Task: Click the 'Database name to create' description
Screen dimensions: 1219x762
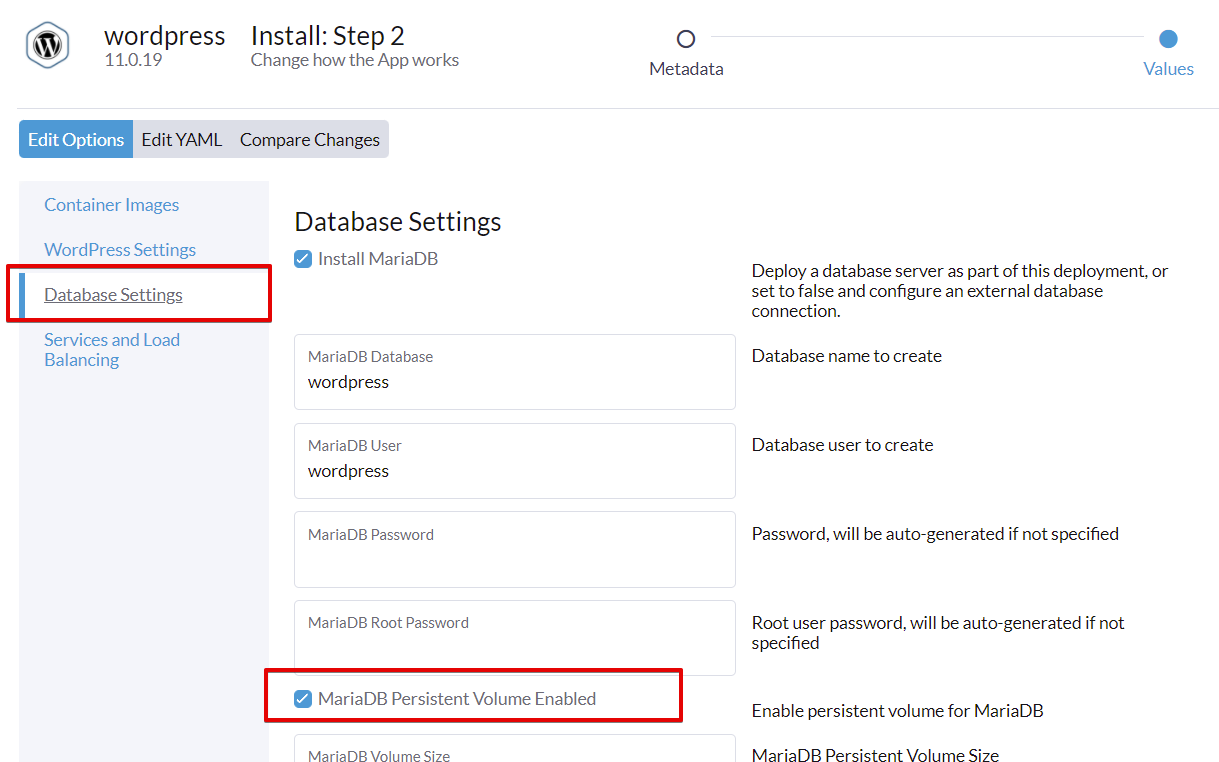Action: point(847,356)
